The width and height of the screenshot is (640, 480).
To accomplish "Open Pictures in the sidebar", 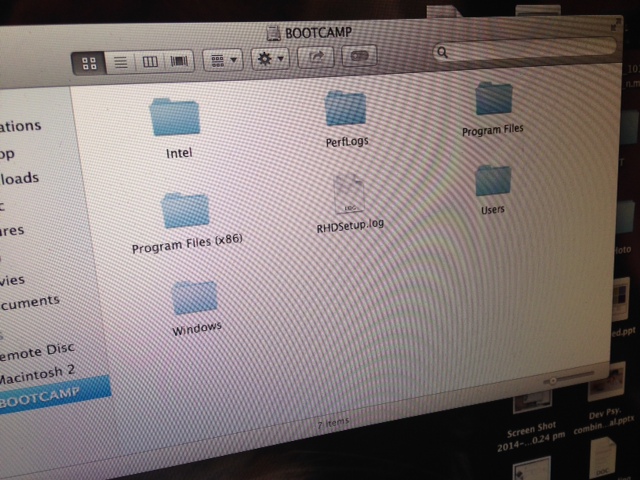I will 12,231.
